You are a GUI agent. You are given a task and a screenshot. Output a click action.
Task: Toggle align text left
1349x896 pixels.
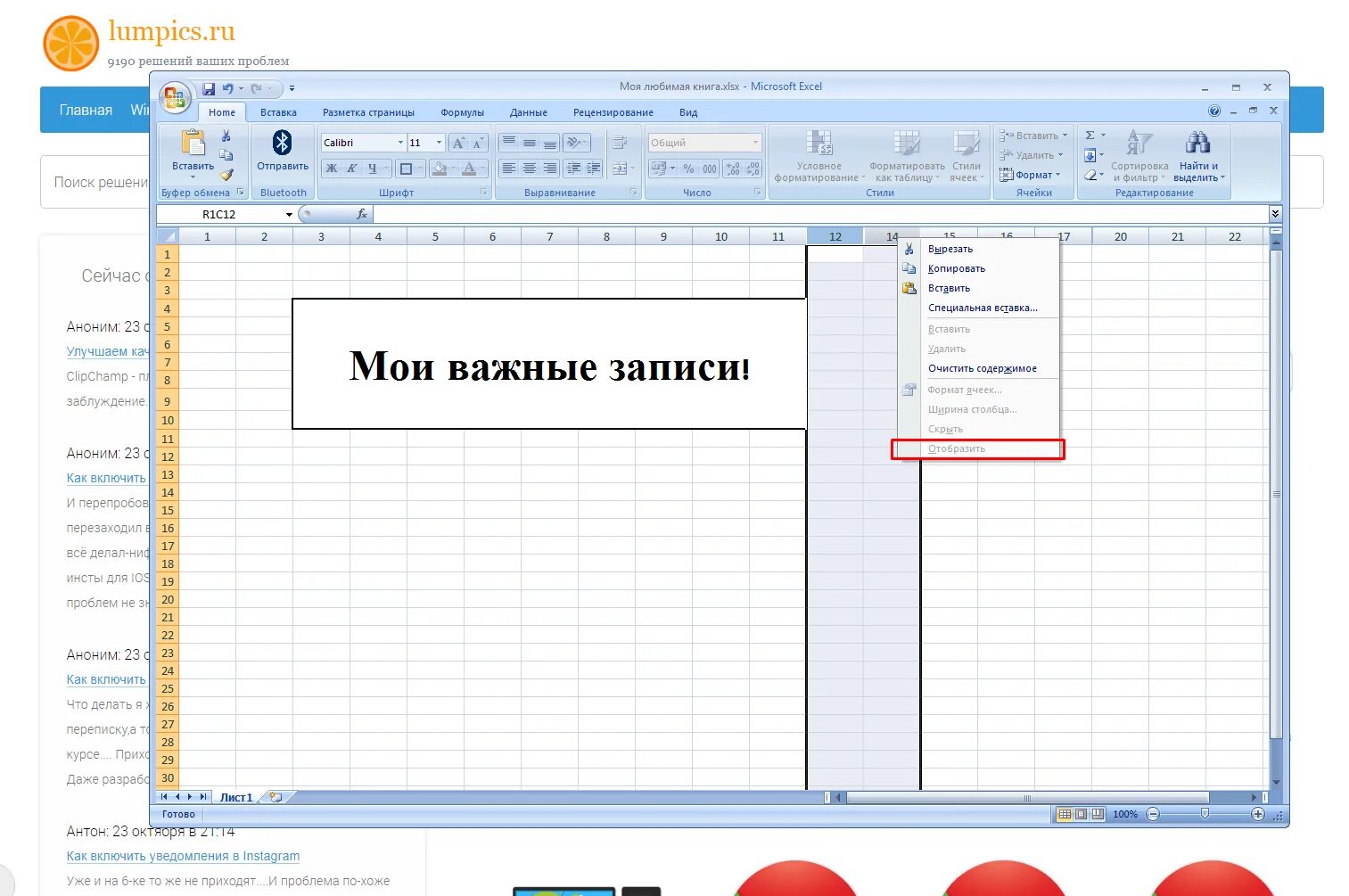pos(508,169)
